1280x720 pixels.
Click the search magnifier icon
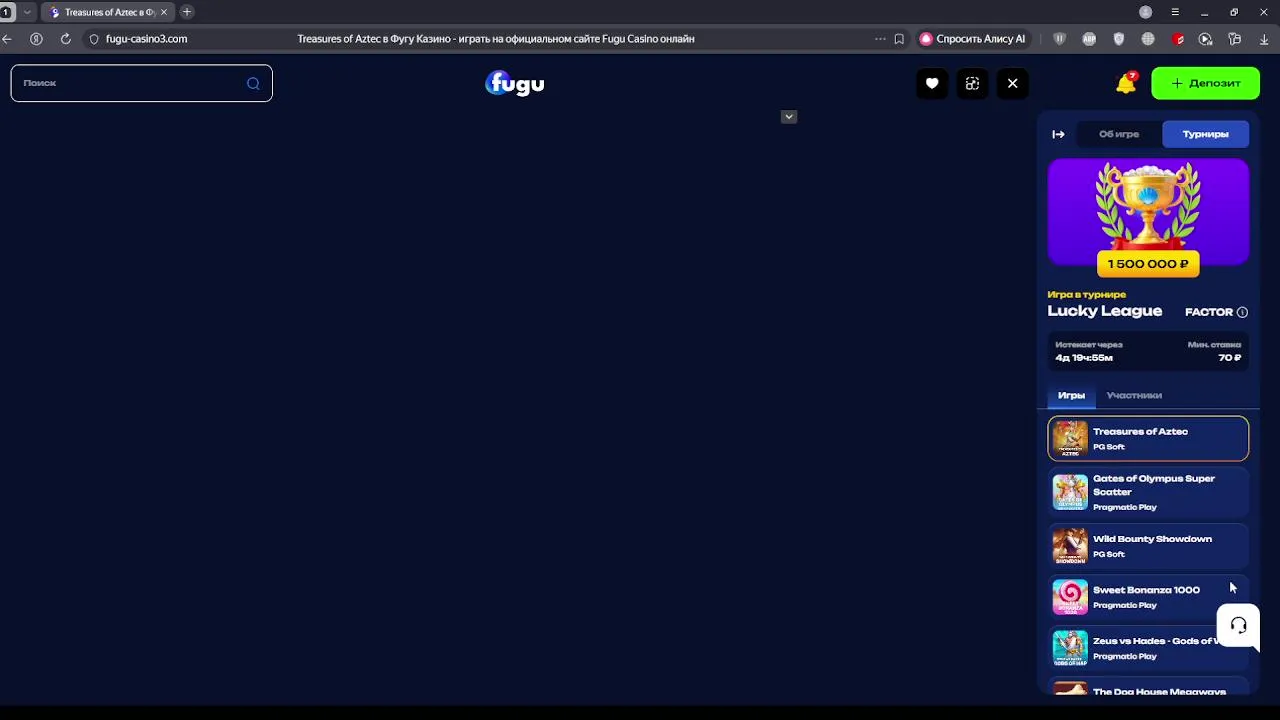[253, 83]
